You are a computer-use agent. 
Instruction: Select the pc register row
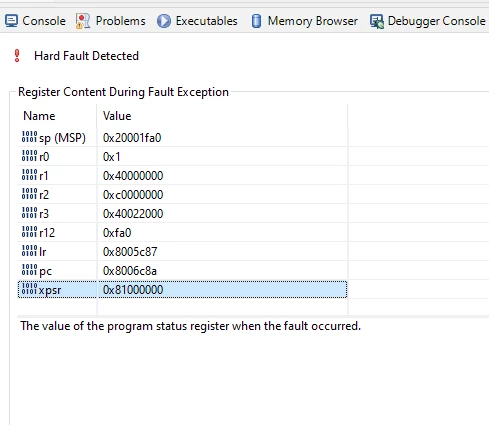click(x=182, y=271)
